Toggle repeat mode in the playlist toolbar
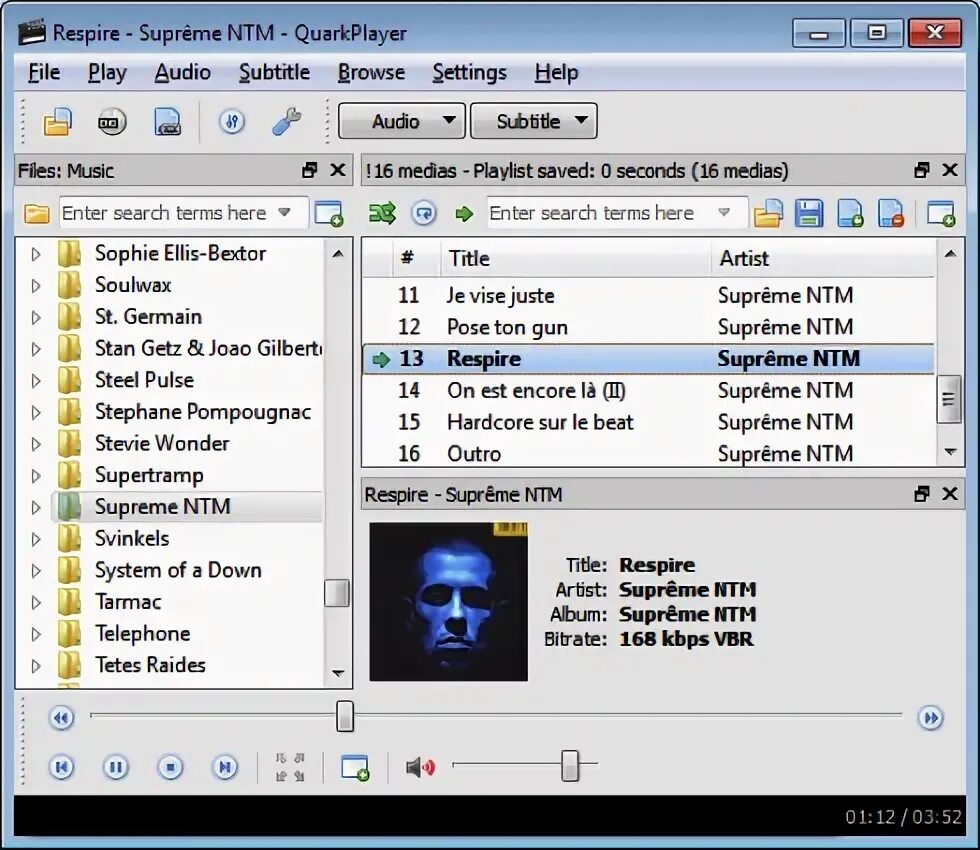Image resolution: width=980 pixels, height=850 pixels. 424,212
